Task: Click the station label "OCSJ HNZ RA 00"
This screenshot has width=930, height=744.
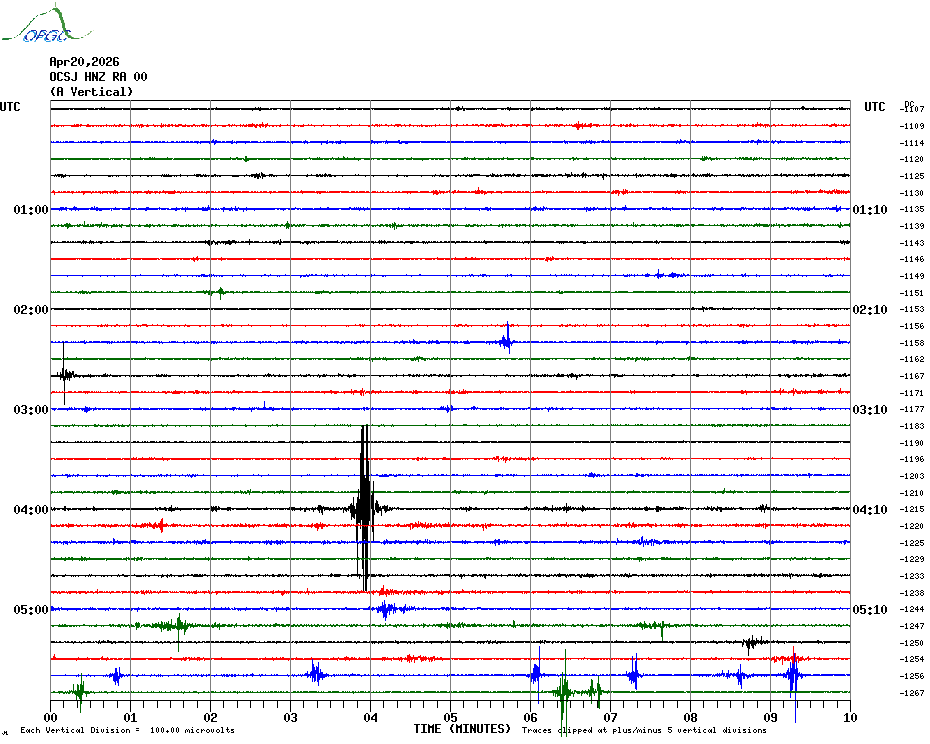Action: coord(98,77)
